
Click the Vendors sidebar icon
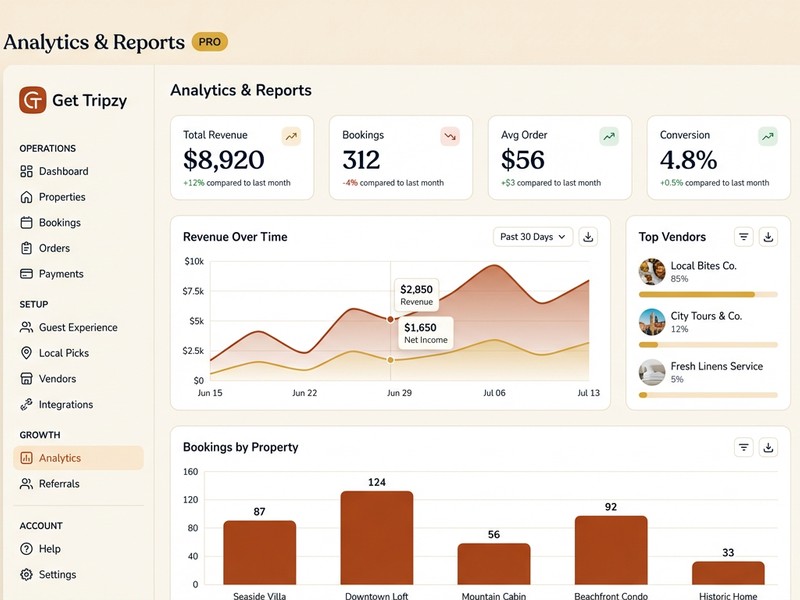tap(24, 379)
